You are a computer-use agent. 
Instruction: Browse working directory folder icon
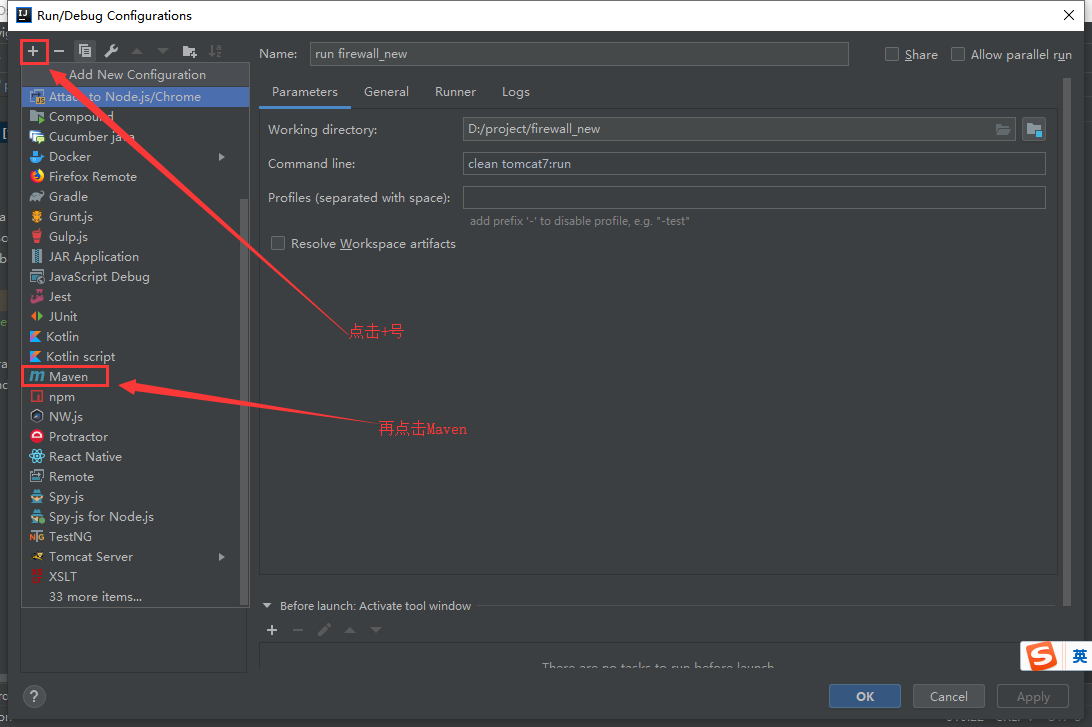tap(1003, 130)
